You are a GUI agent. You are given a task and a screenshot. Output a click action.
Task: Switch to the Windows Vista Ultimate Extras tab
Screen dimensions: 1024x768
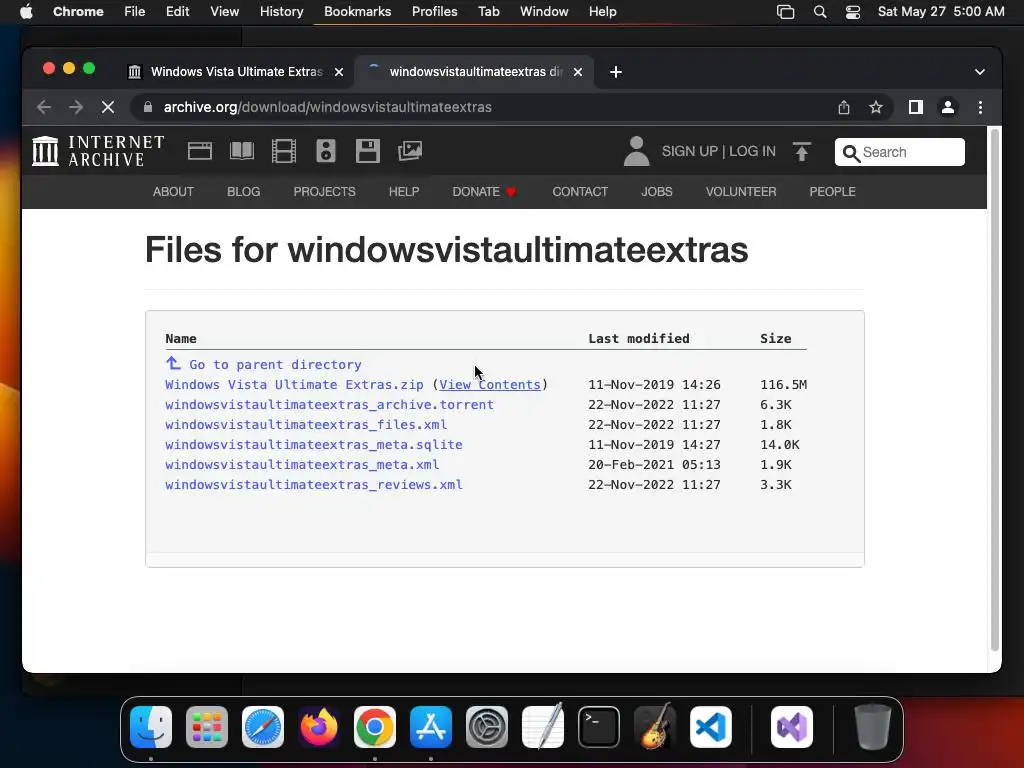[236, 72]
